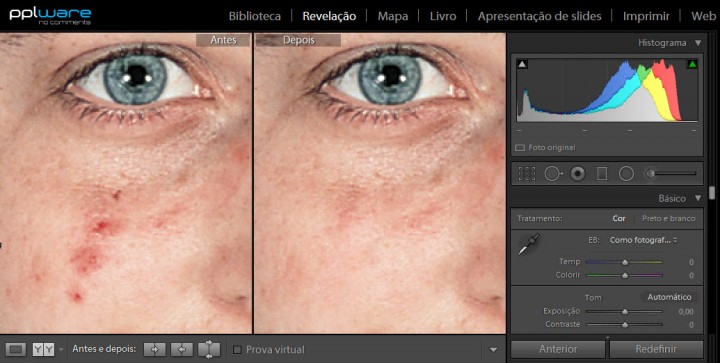Adjust the Exposição slider
Viewport: 720px width, 363px height.
coord(624,311)
